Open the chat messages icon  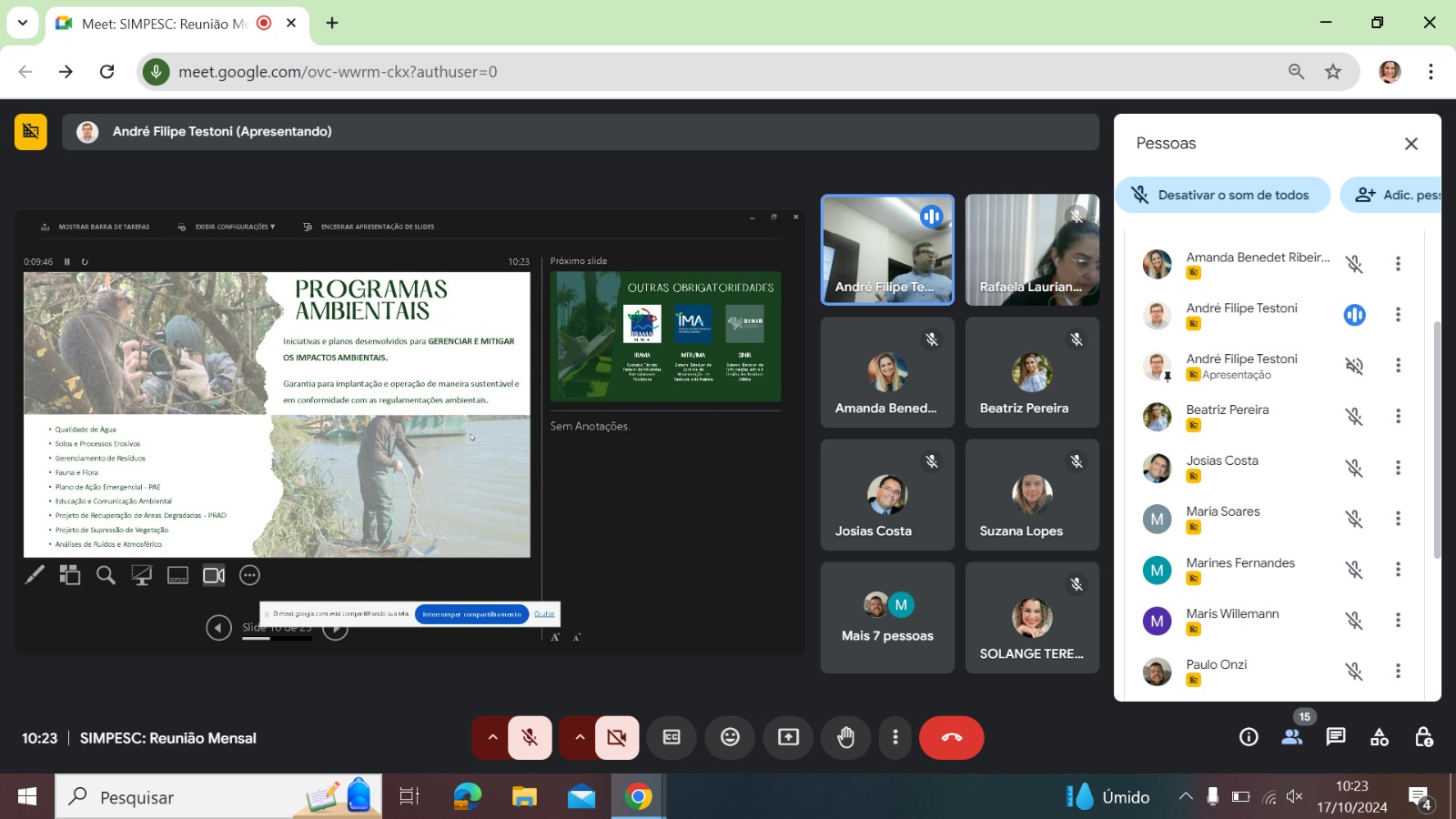coord(1335,737)
